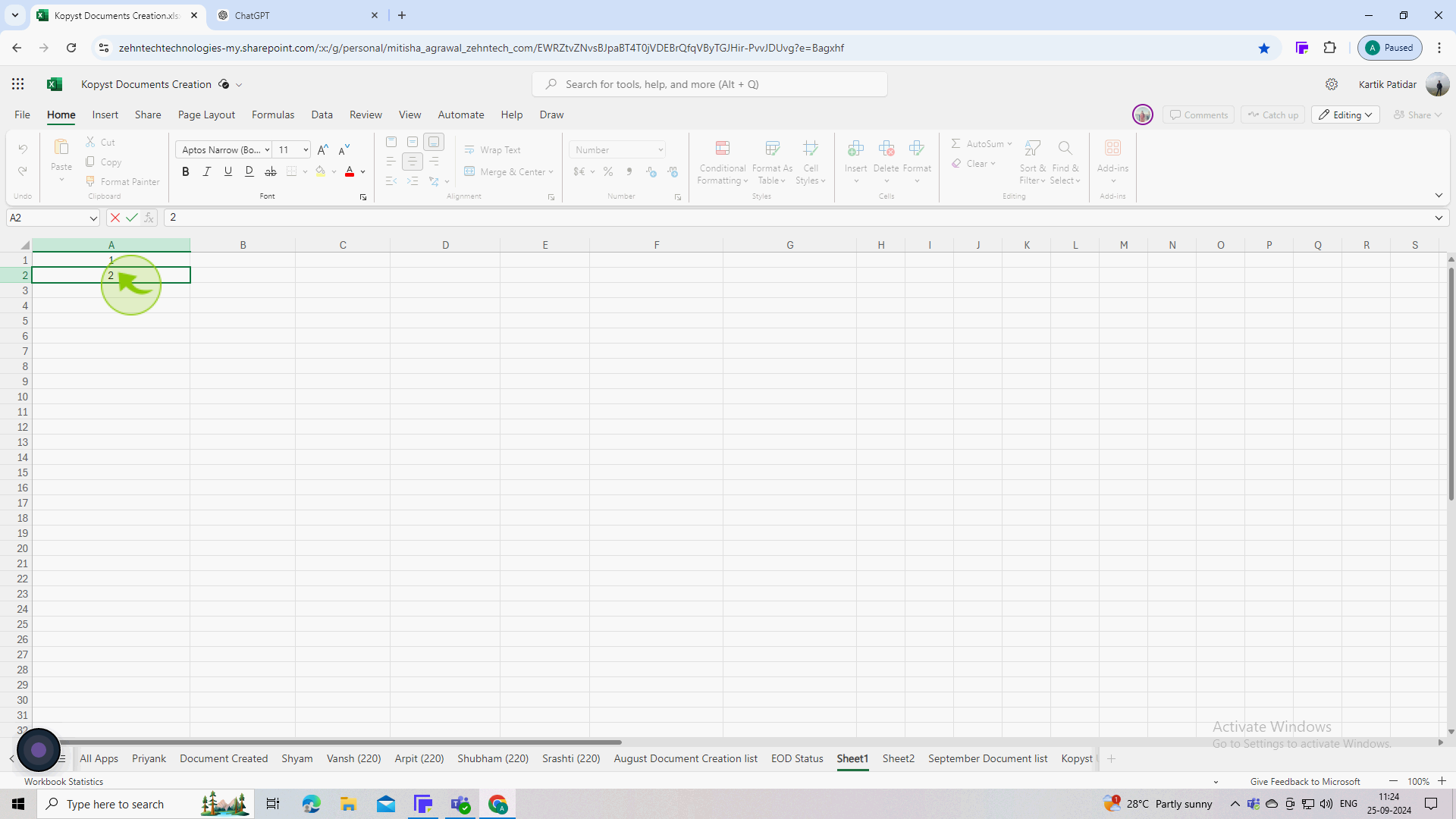Click the Share button at top right
This screenshot has width=1456, height=819.
pyautogui.click(x=1417, y=115)
